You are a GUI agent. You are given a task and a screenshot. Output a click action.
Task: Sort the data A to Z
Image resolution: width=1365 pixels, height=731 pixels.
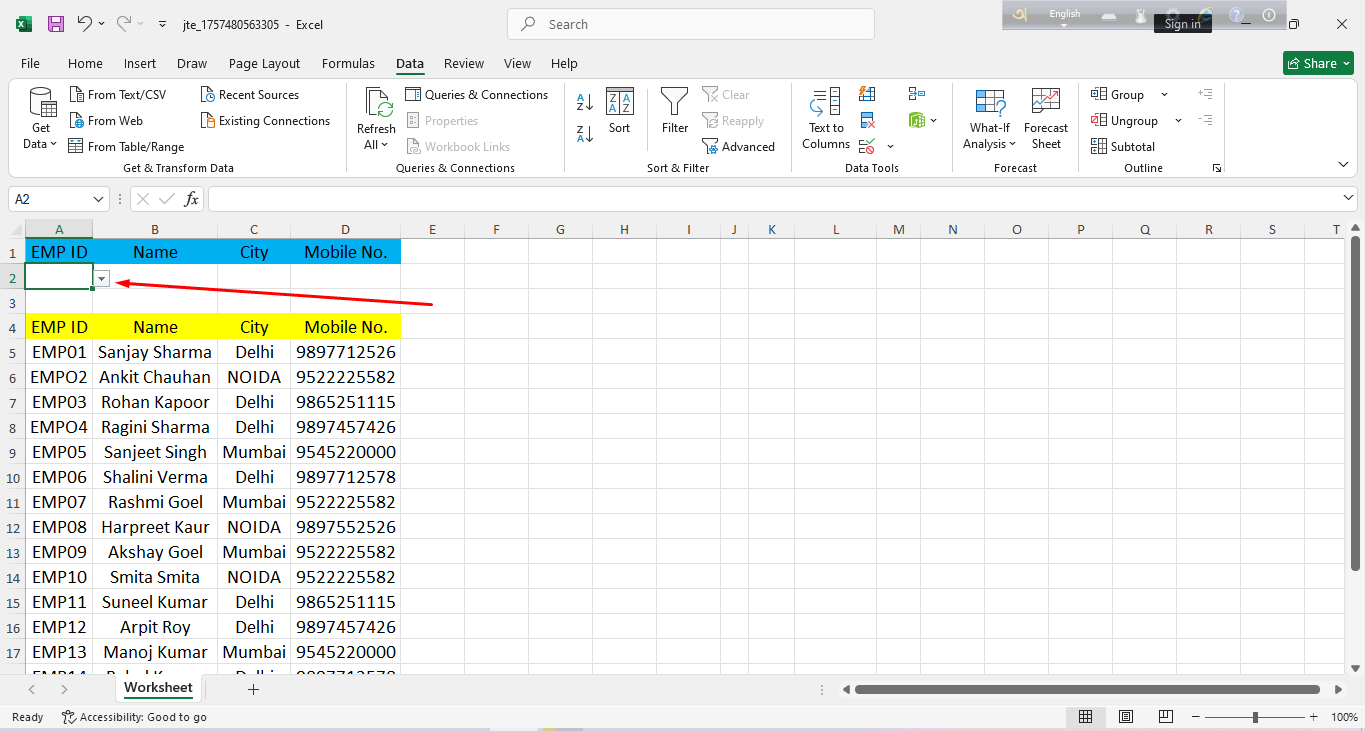(583, 101)
